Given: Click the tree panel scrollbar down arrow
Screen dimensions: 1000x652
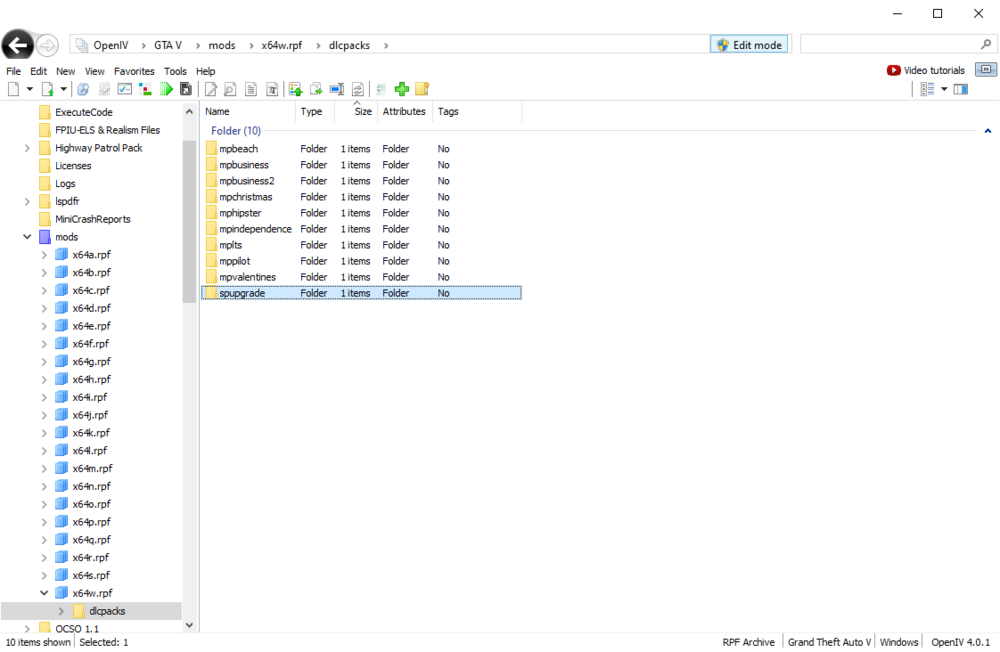Looking at the screenshot, I should [x=189, y=625].
